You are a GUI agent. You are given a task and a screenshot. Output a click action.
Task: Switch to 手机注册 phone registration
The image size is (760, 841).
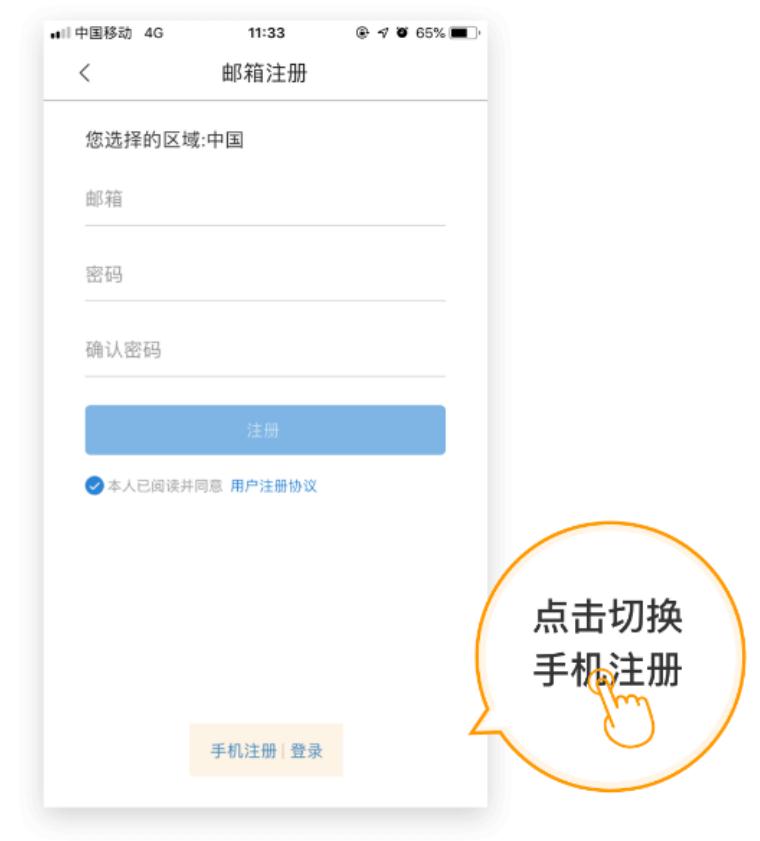coord(244,751)
